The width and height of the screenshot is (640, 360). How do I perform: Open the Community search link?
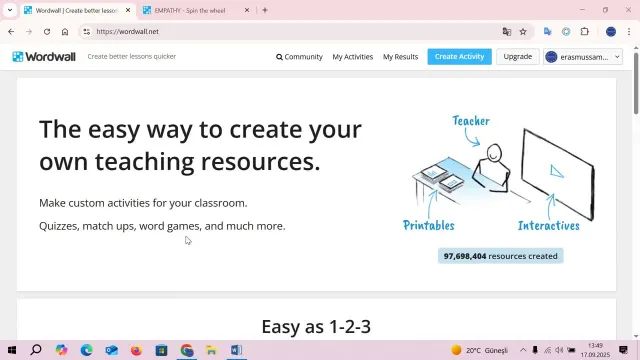pyautogui.click(x=299, y=57)
